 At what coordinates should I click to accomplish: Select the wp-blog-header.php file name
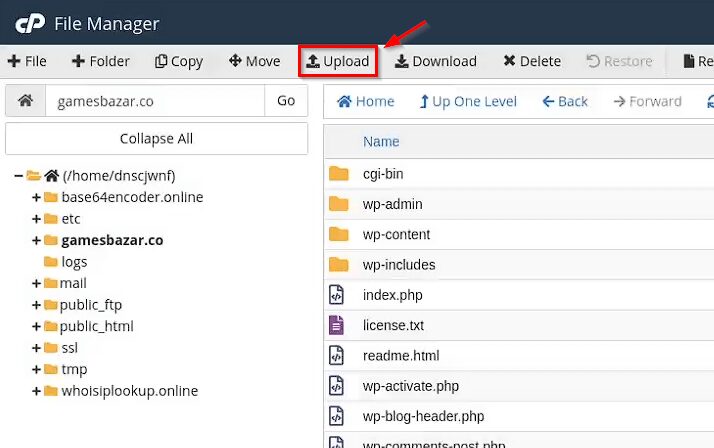pos(423,417)
